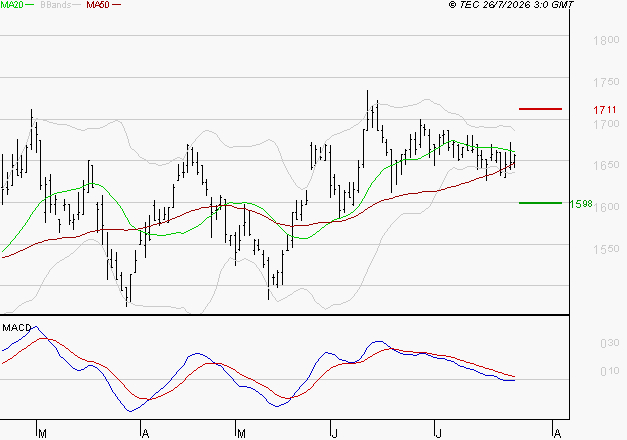
Task: Click the red 1711 resistance line
Action: pyautogui.click(x=540, y=109)
